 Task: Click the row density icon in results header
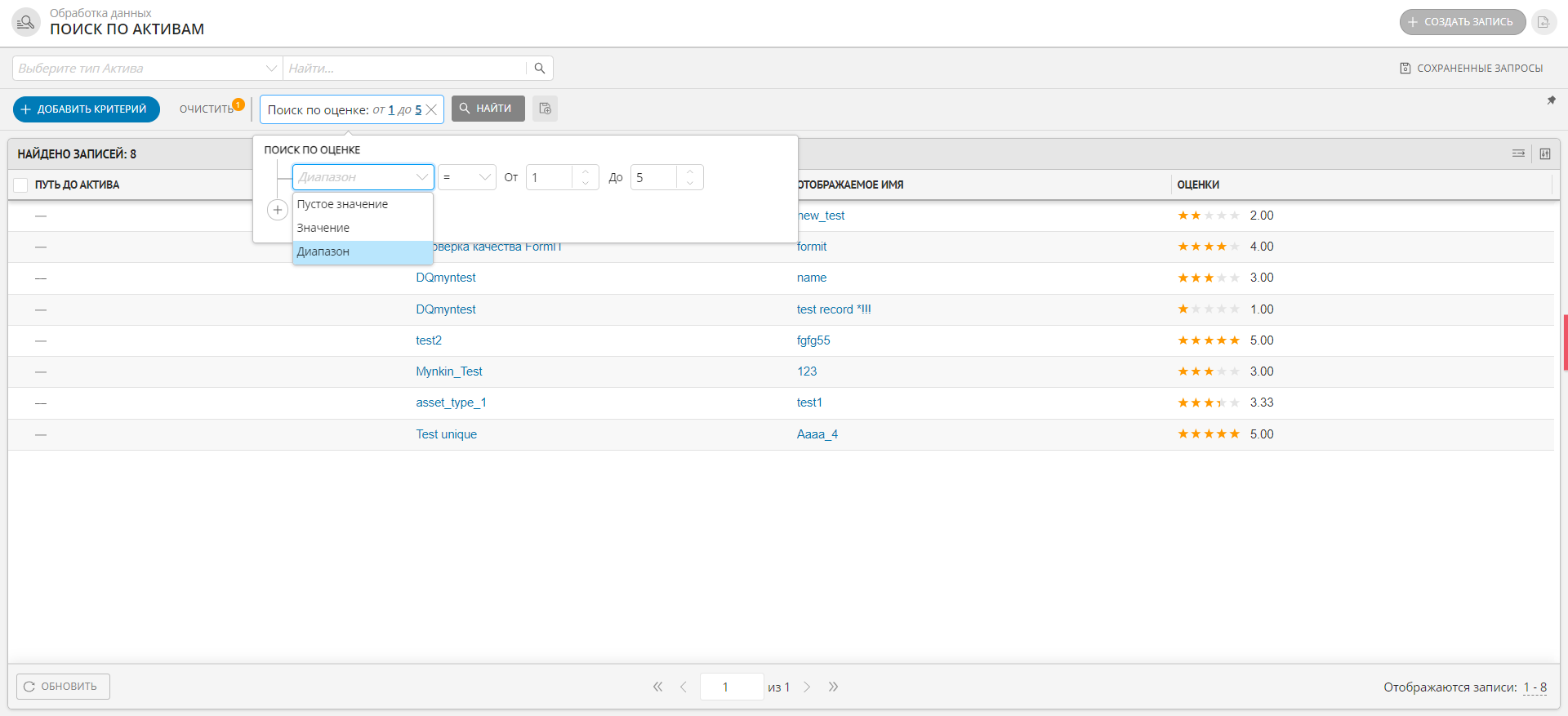[x=1518, y=153]
